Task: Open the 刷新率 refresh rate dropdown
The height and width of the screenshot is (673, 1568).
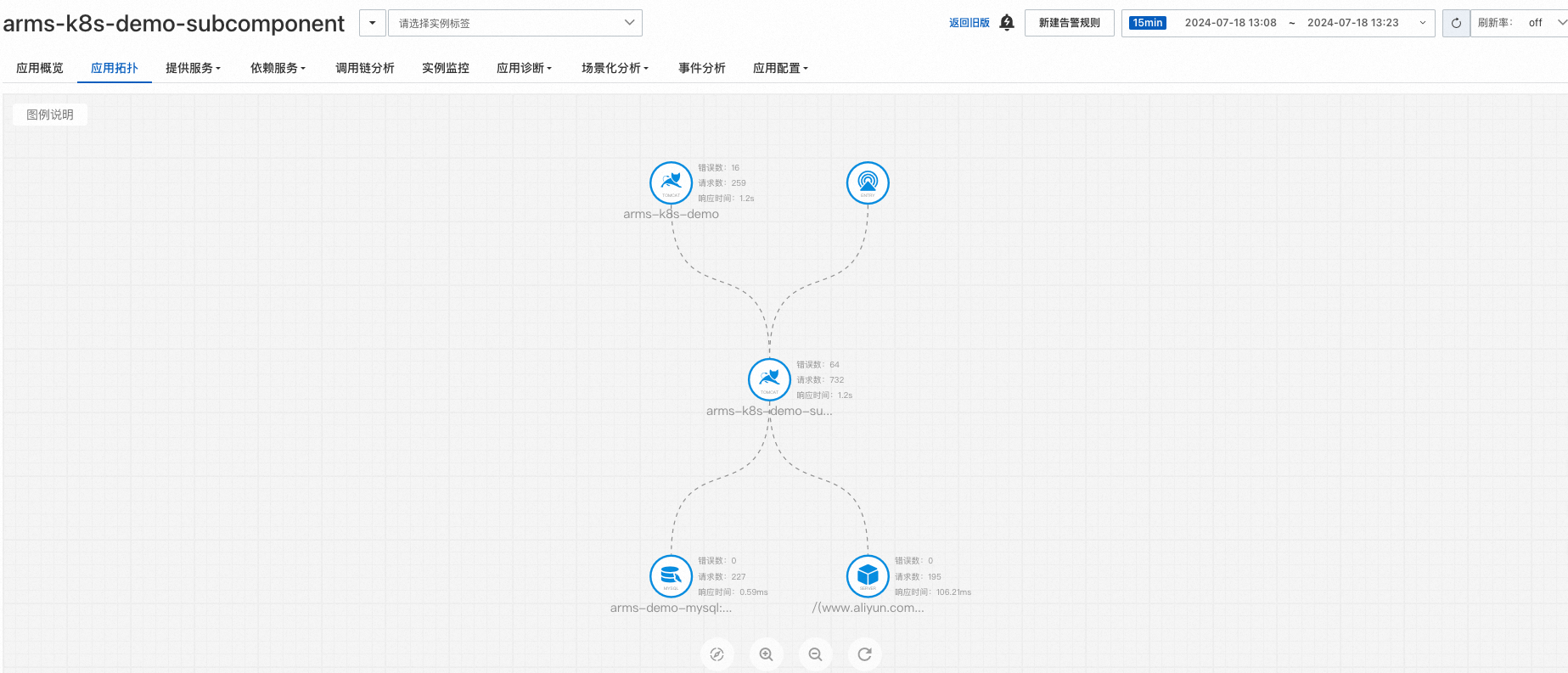Action: click(1520, 23)
